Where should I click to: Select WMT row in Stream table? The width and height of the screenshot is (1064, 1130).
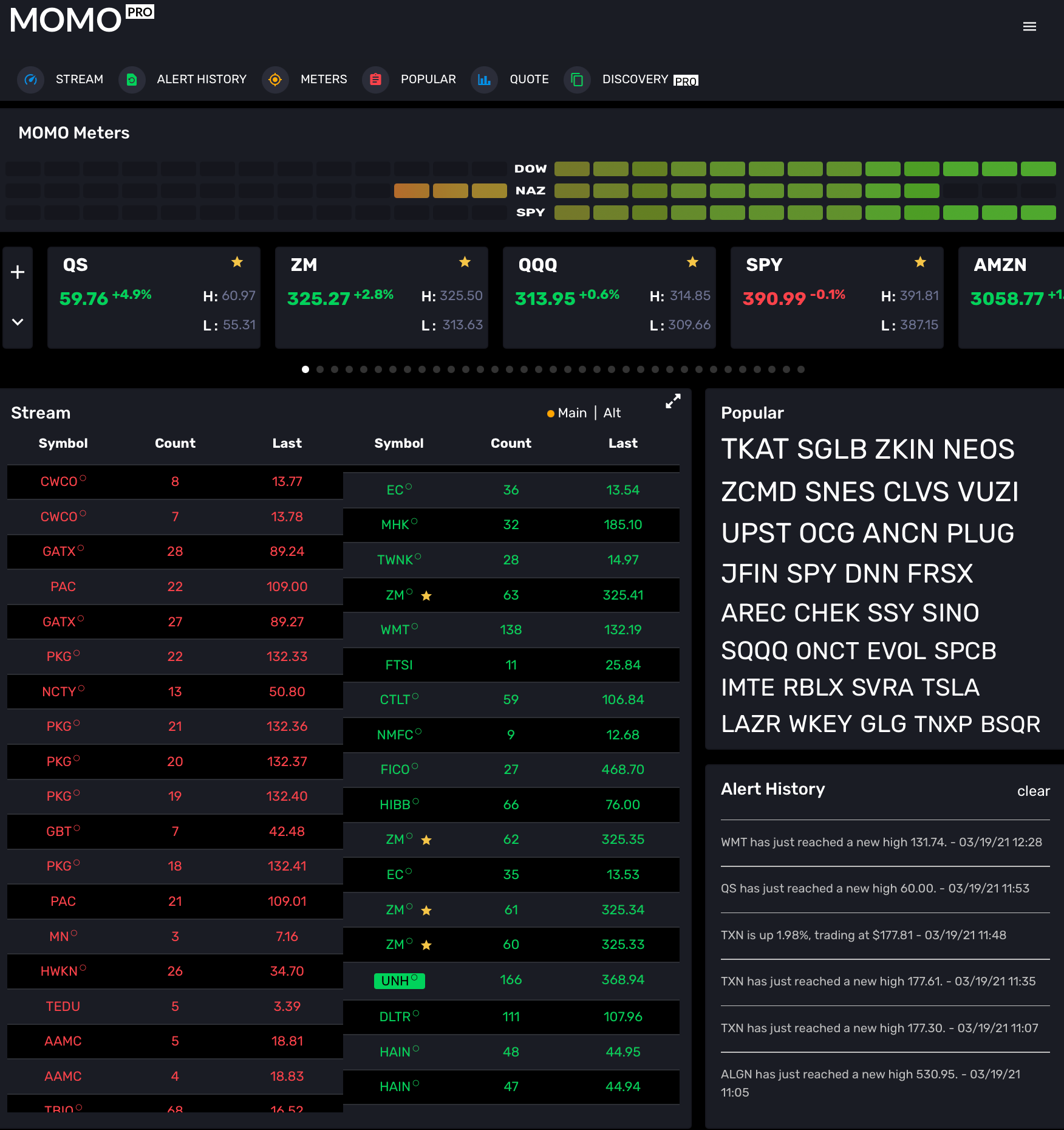click(511, 630)
